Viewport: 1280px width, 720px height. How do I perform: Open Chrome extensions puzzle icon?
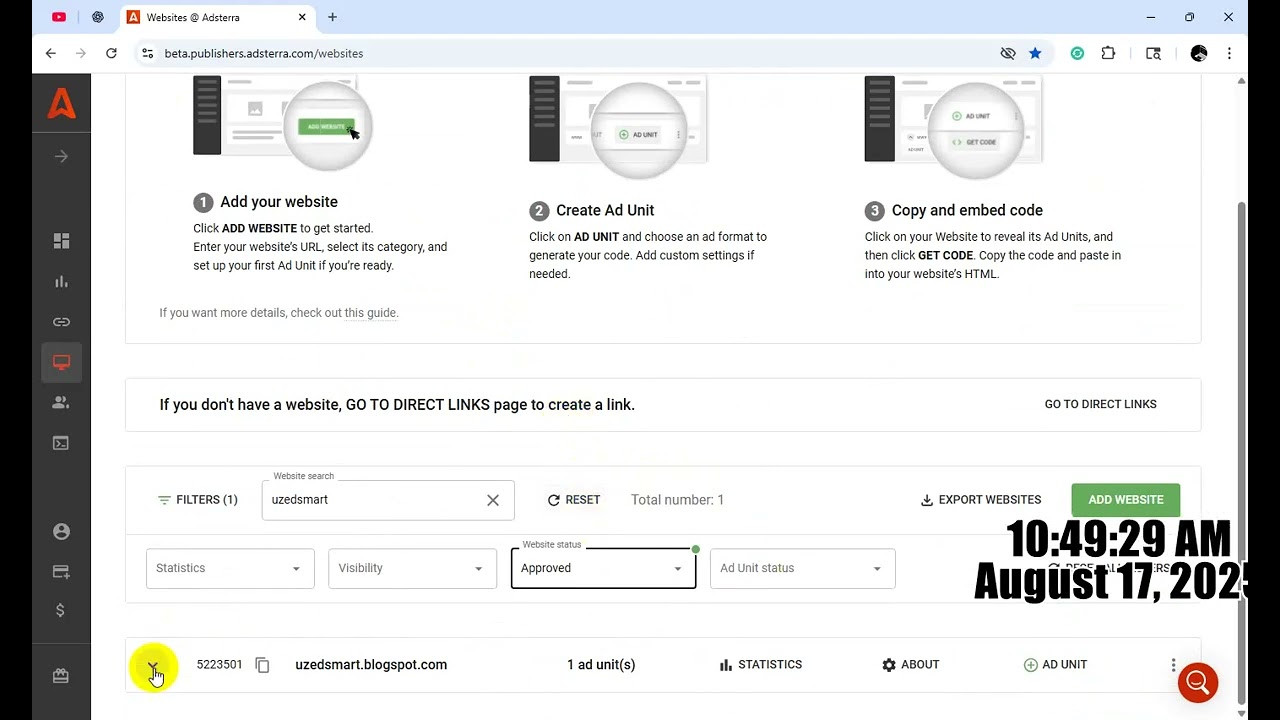(1108, 53)
